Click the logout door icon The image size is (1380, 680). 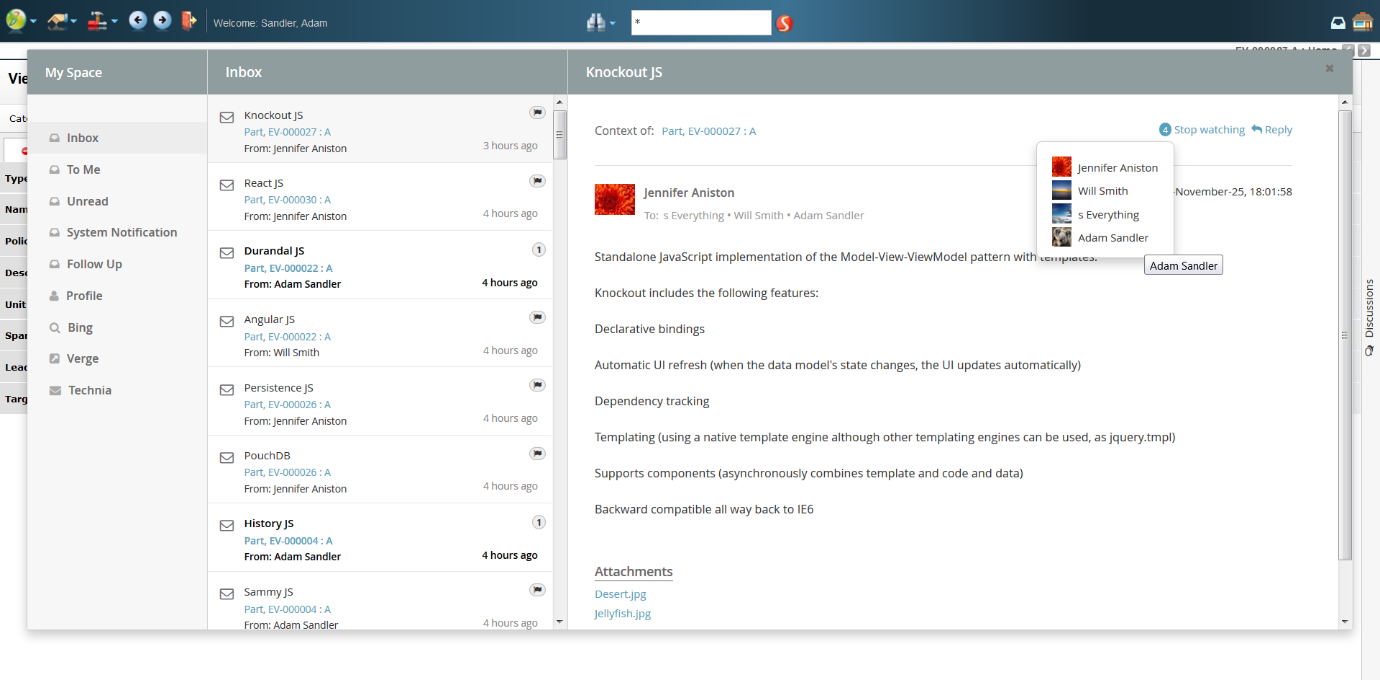[189, 21]
